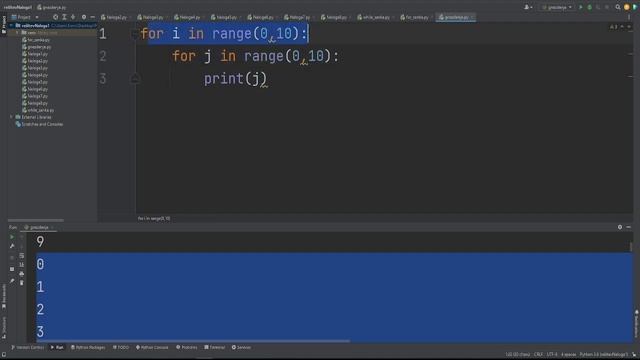Image resolution: width=640 pixels, height=360 pixels.
Task: Click editor tabs vertical dots menu
Action: point(629,17)
